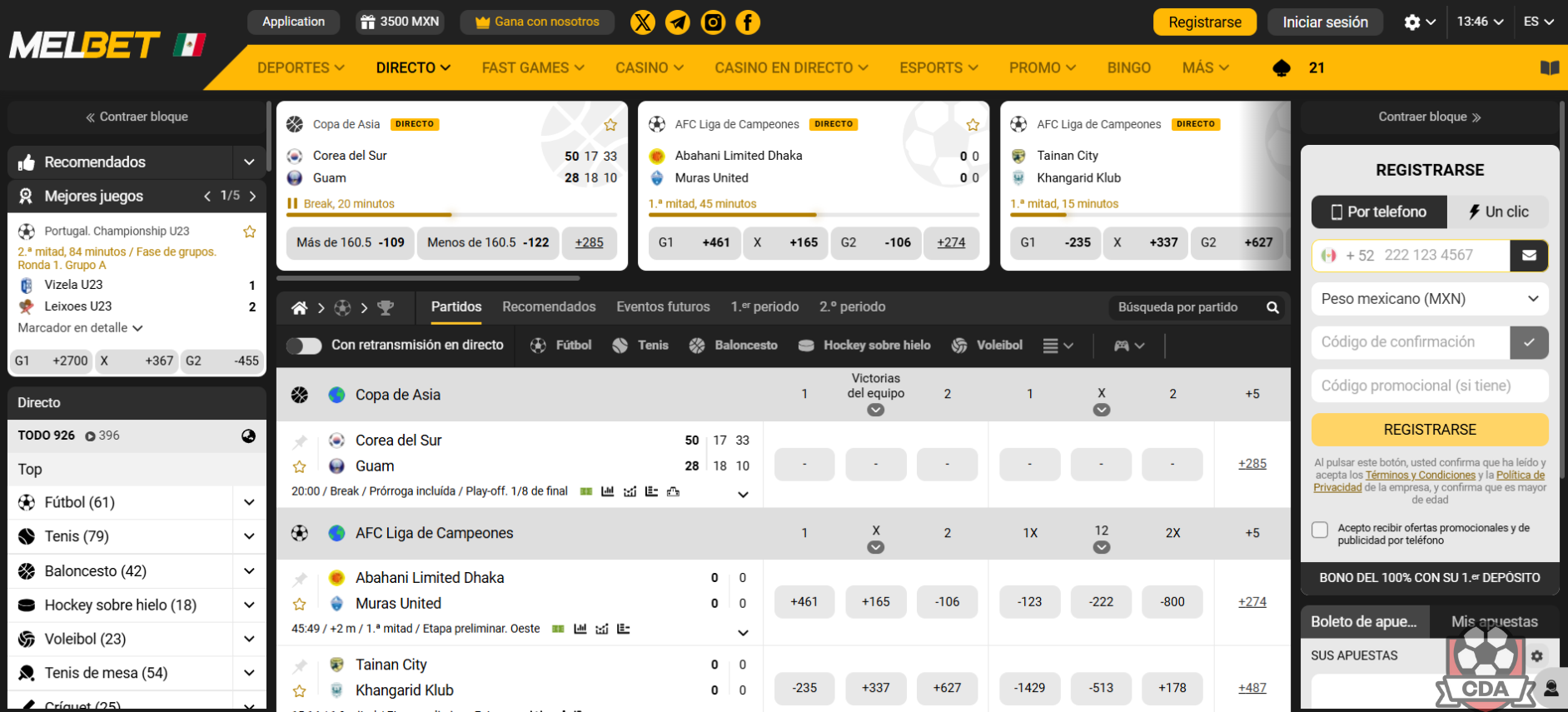
Task: Open the settings gear menu
Action: (1419, 22)
